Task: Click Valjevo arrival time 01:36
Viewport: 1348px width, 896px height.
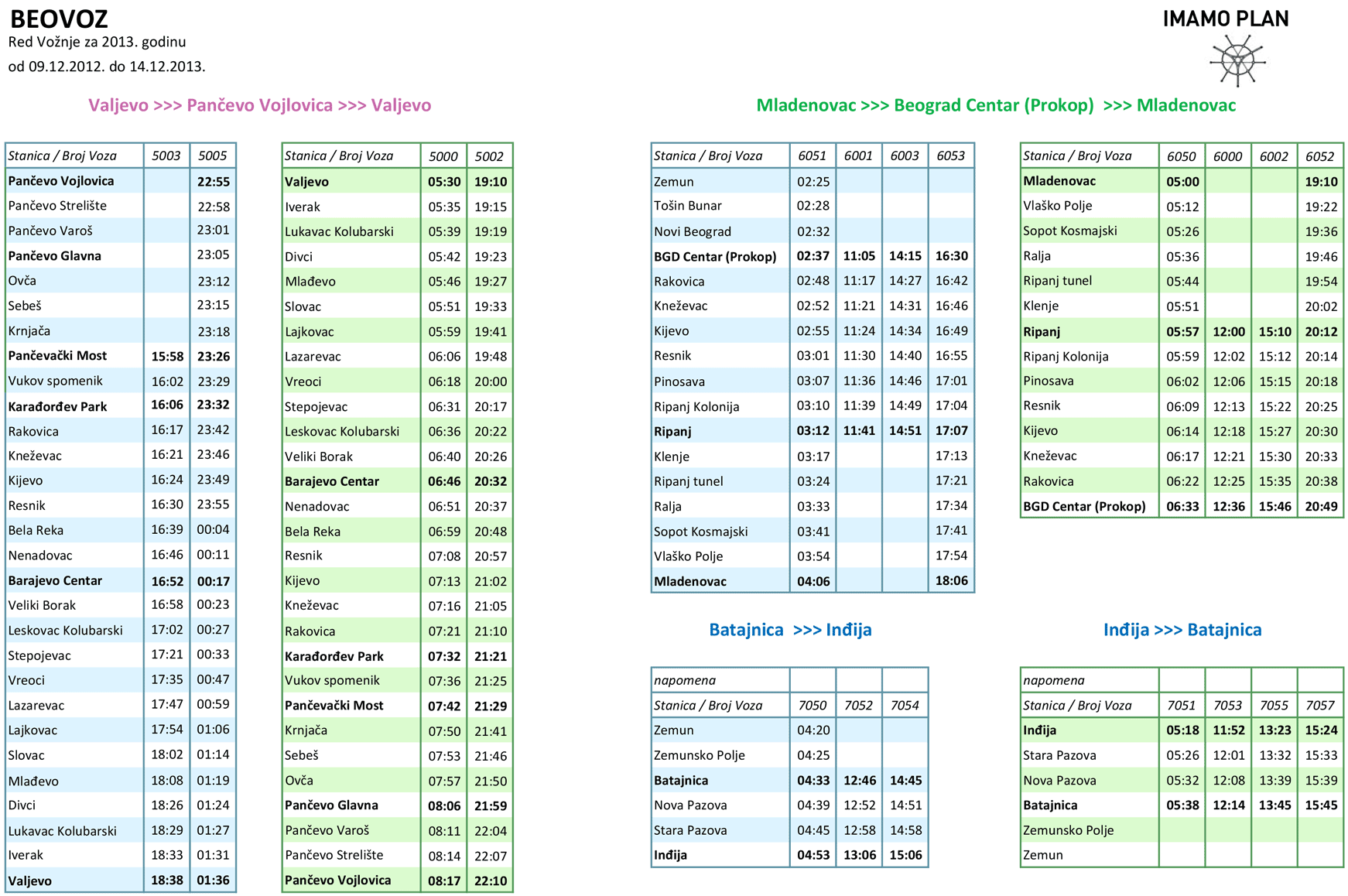Action: point(213,881)
